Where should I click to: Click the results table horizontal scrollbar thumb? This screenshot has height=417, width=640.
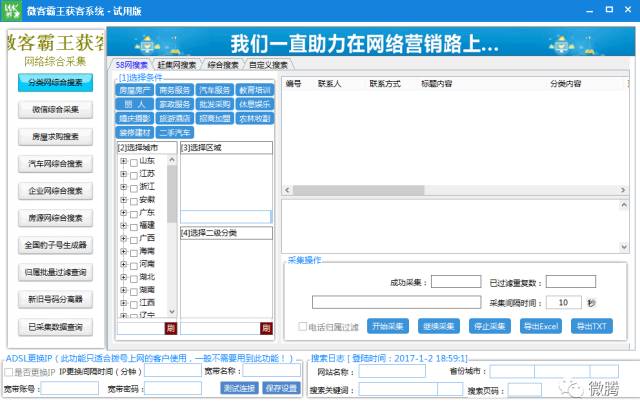[x=358, y=190]
